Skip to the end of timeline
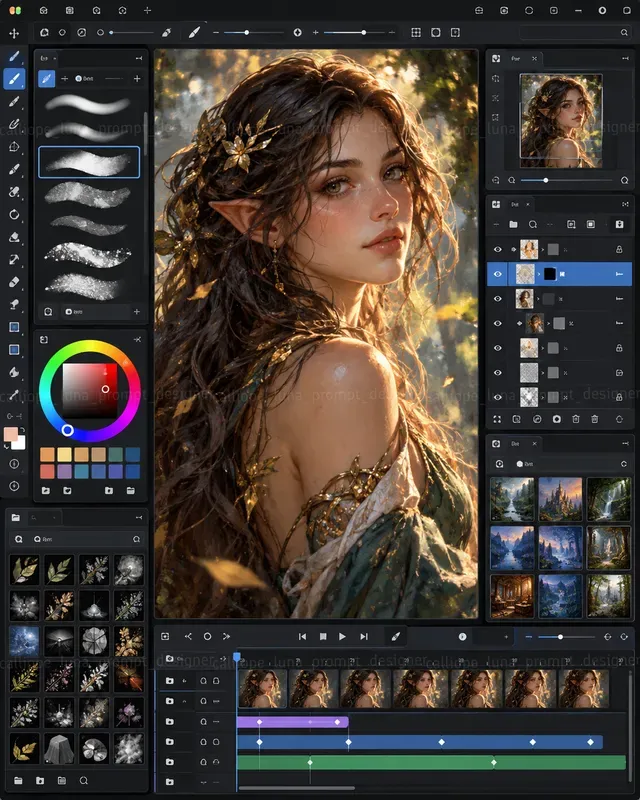 [x=363, y=636]
